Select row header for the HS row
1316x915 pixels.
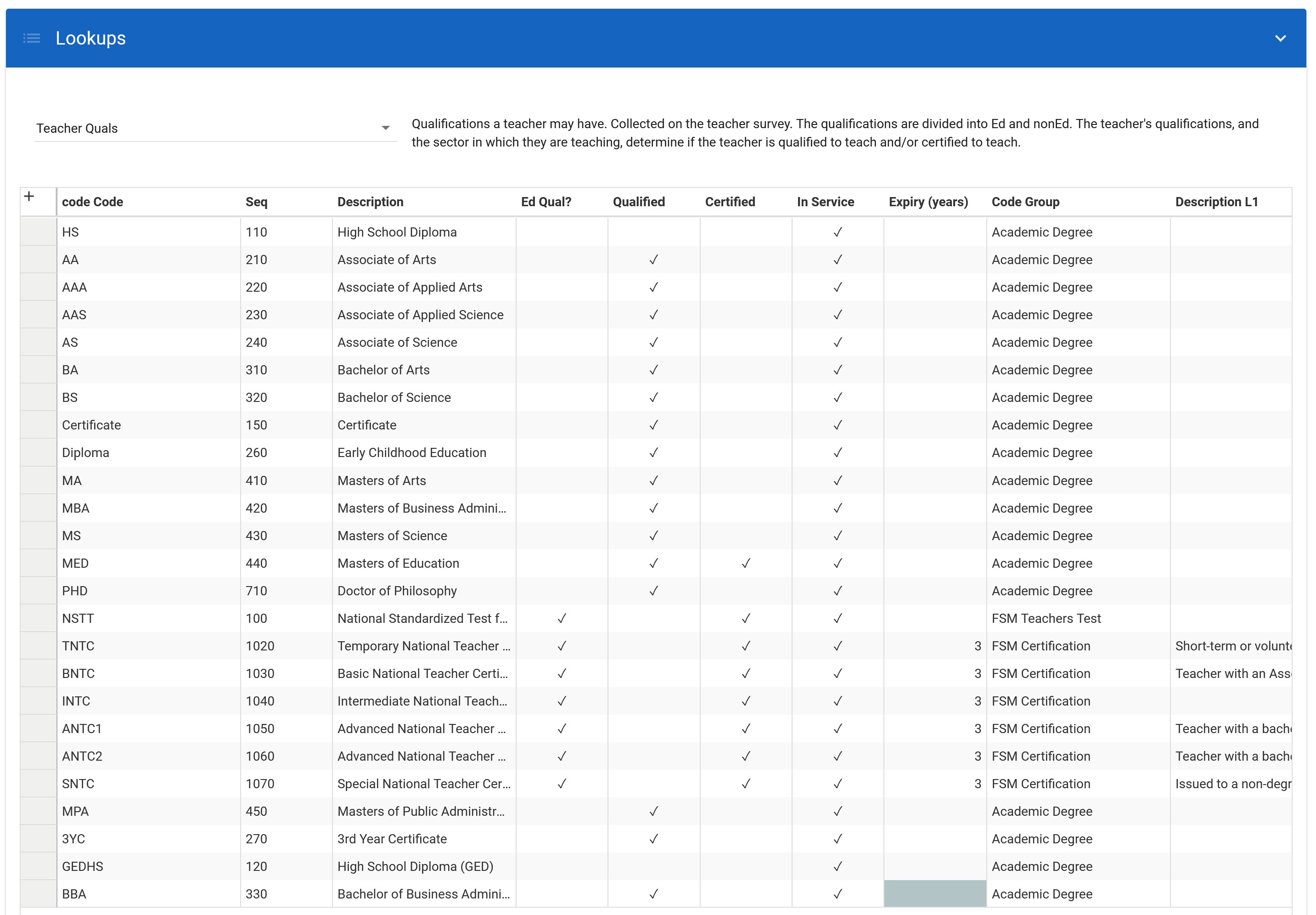coord(39,232)
